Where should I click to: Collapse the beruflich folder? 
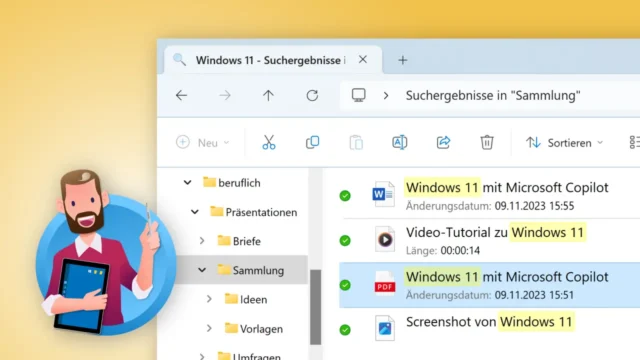tap(187, 183)
